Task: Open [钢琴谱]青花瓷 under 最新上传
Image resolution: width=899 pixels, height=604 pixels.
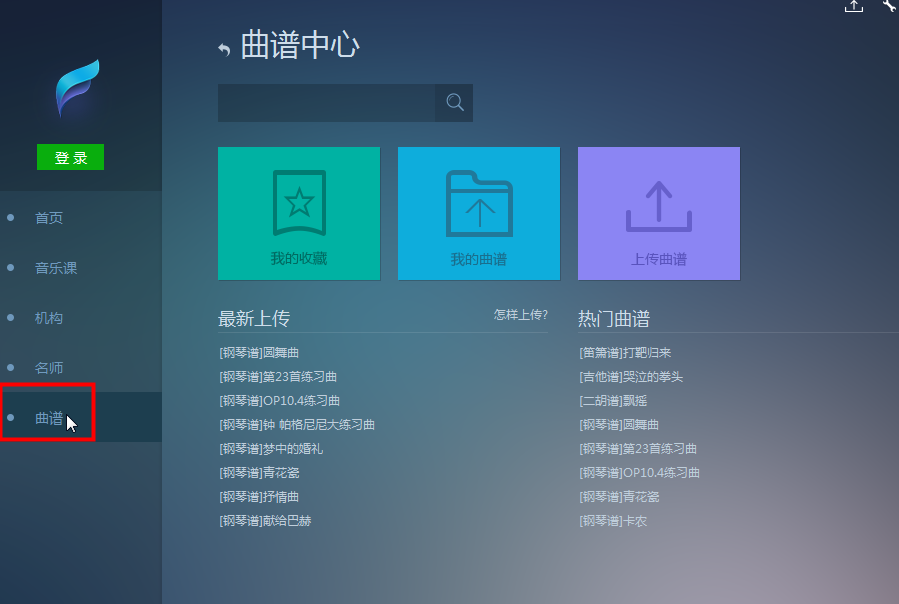Action: 259,473
